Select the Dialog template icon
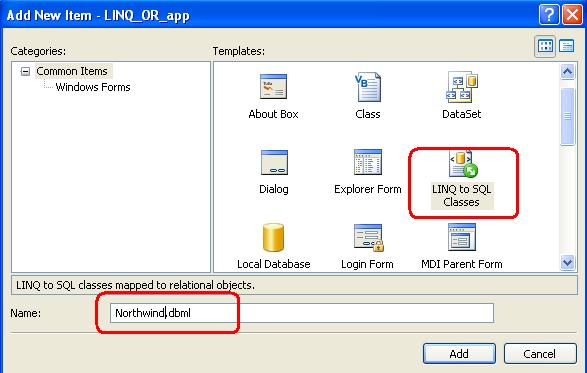 click(x=274, y=163)
